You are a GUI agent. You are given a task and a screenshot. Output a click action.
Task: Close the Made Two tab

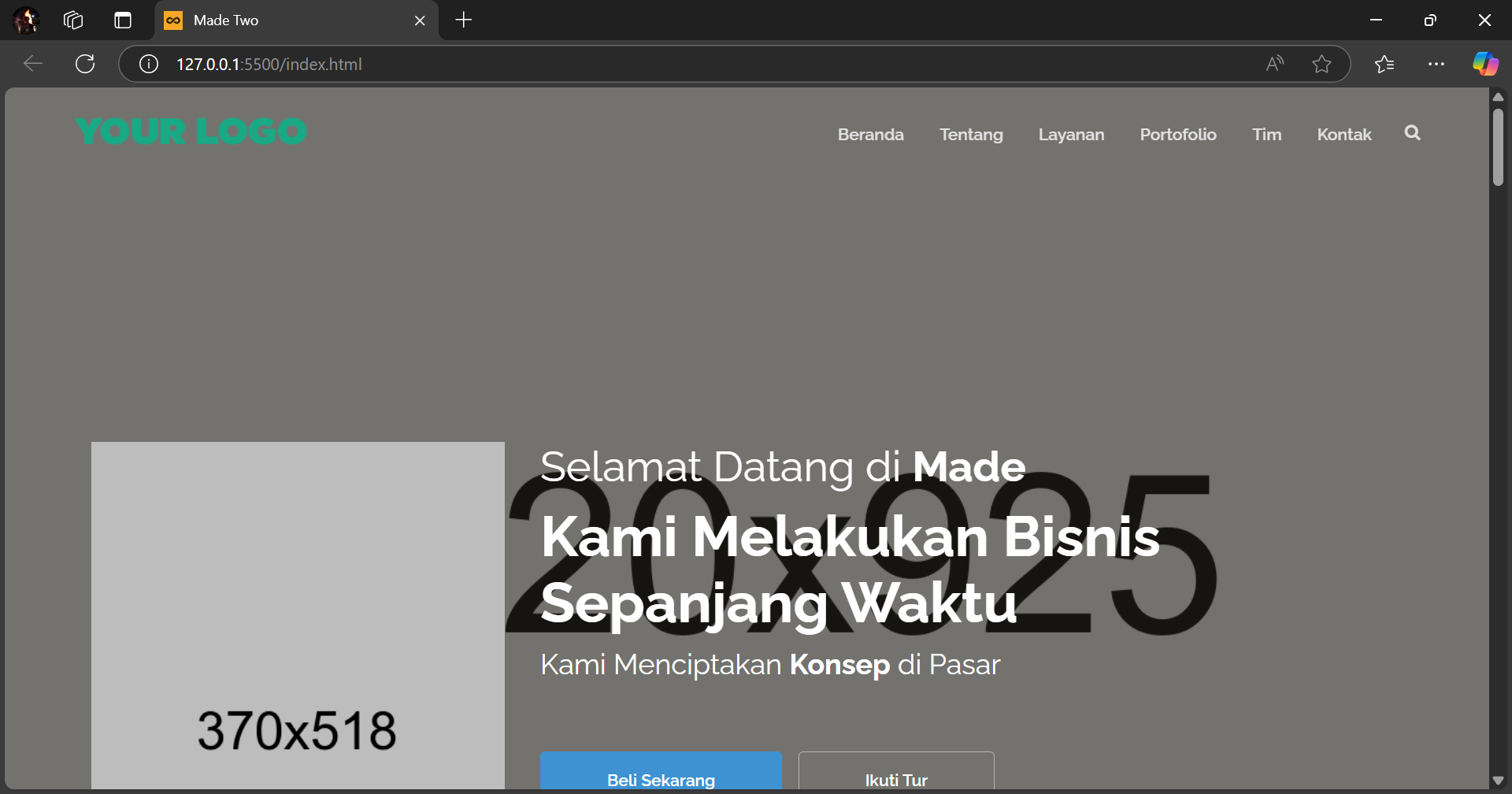420,20
